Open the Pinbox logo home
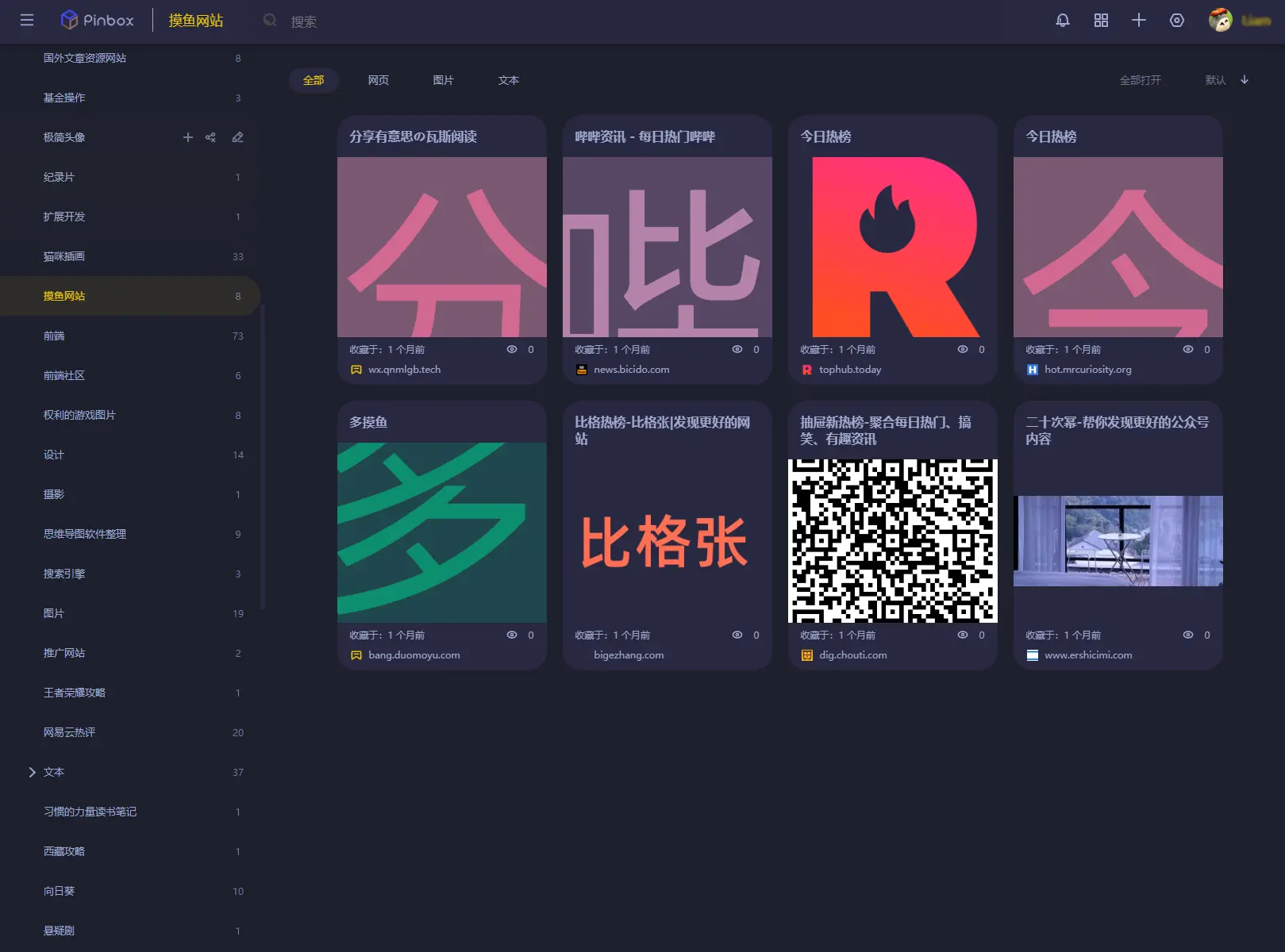Image resolution: width=1285 pixels, height=952 pixels. tap(97, 20)
